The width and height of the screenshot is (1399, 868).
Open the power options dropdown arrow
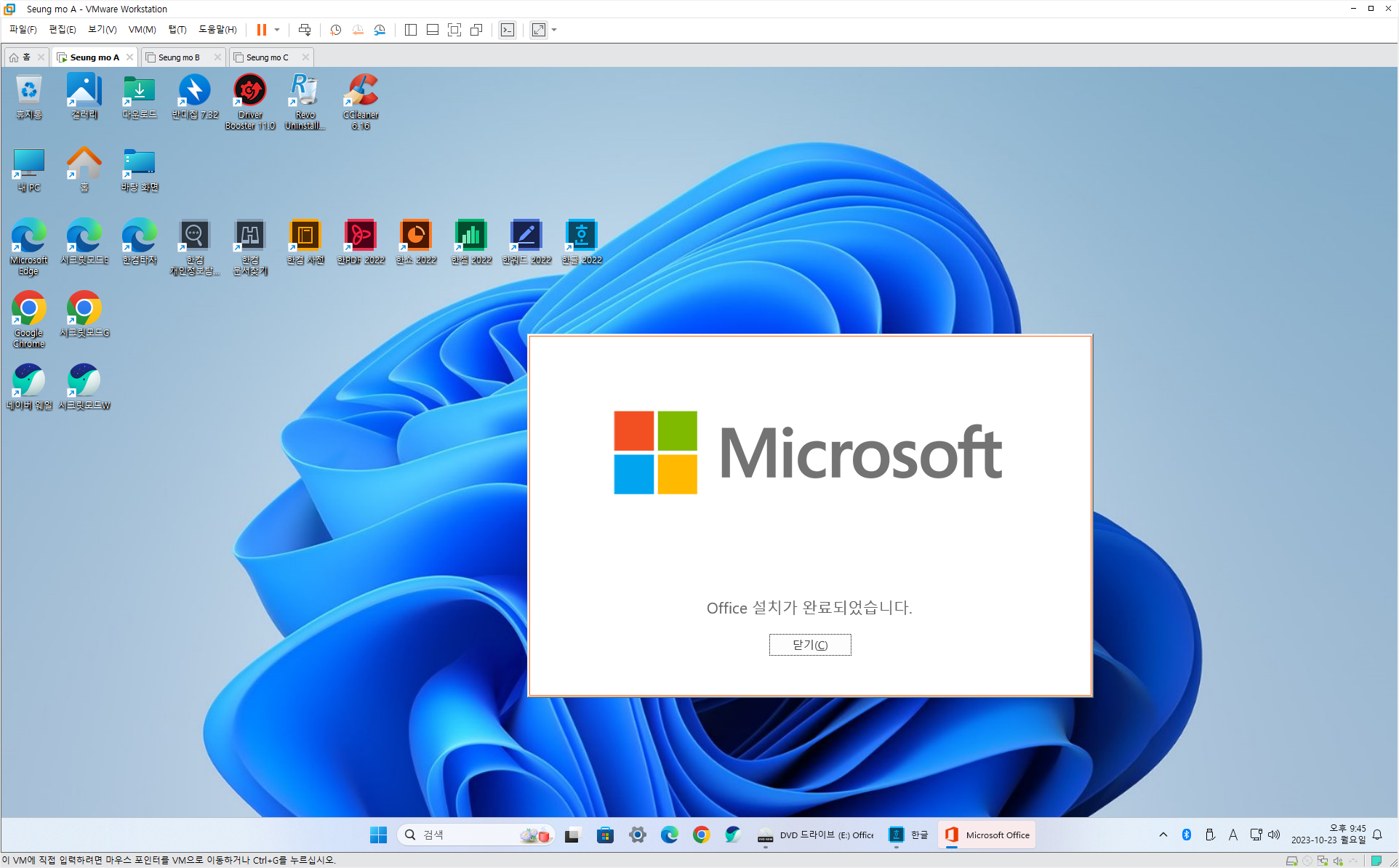pyautogui.click(x=277, y=30)
